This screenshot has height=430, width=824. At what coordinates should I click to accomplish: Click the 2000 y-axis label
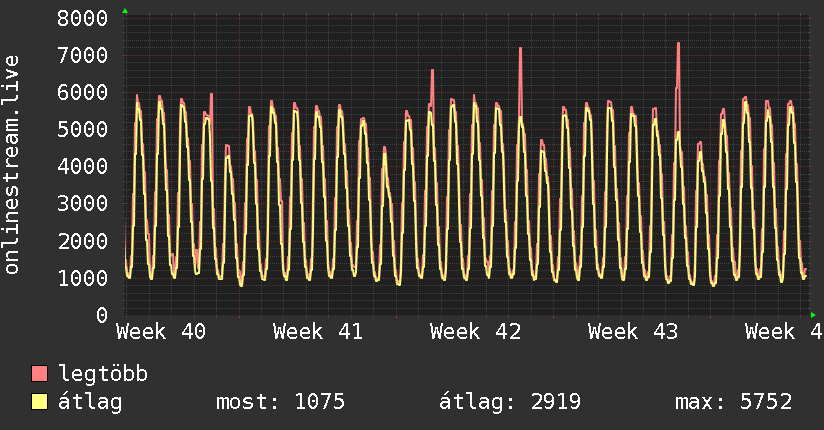pos(83,241)
